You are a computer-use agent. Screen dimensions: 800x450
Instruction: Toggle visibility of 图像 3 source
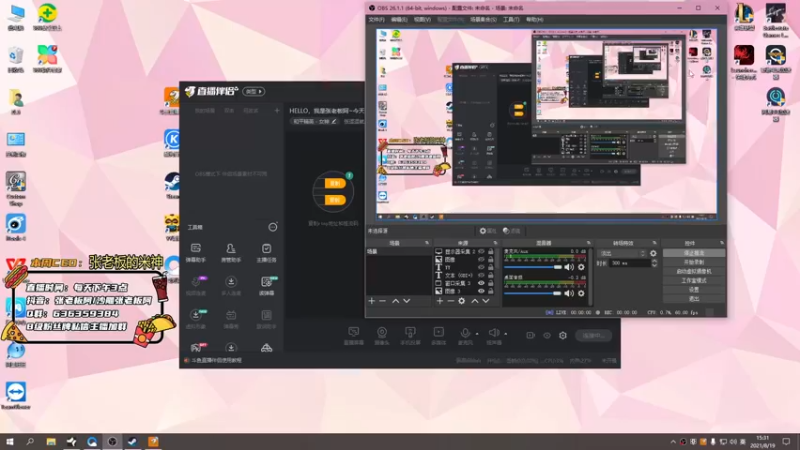coord(481,291)
